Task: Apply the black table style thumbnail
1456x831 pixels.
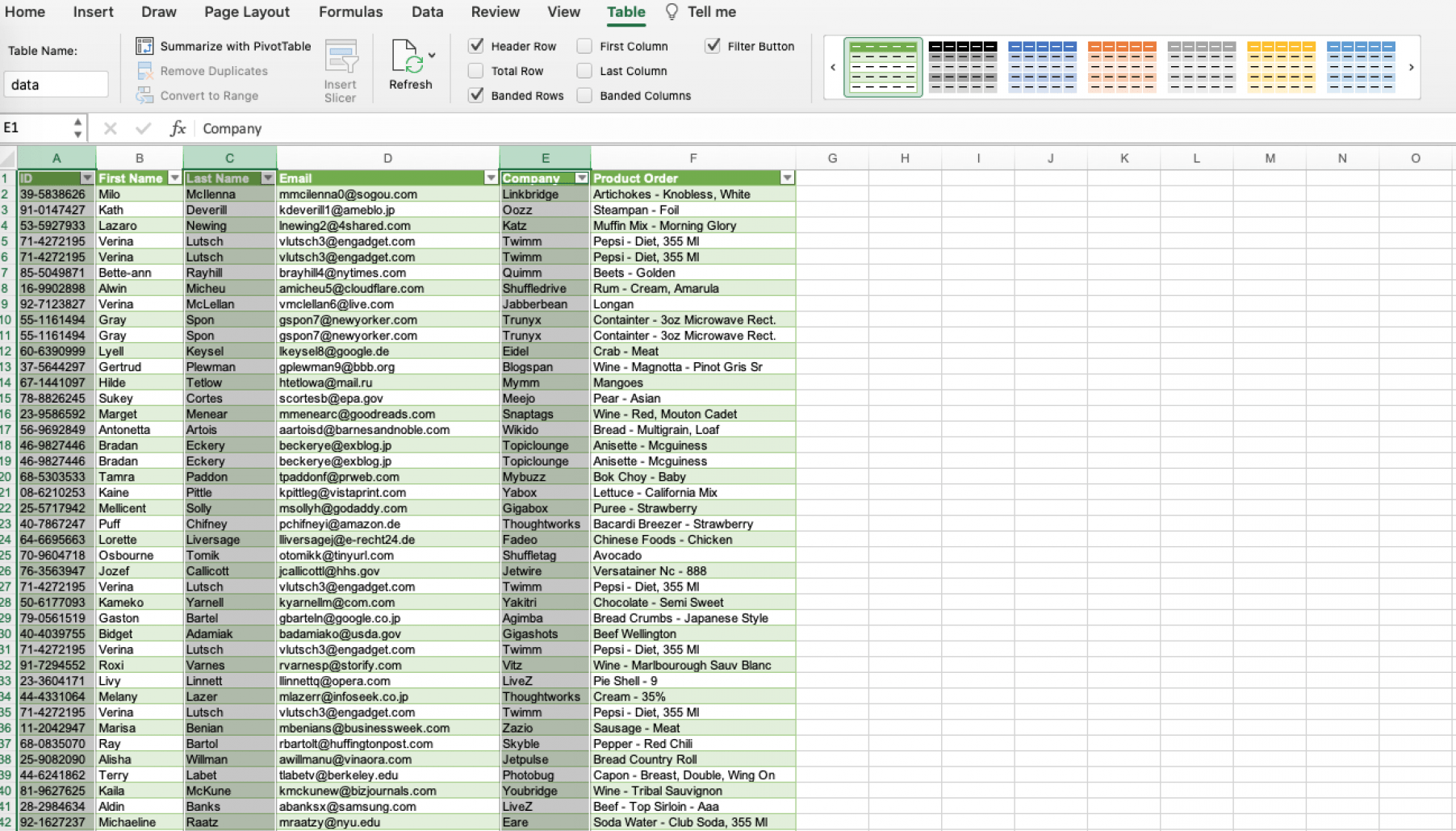Action: (x=963, y=67)
